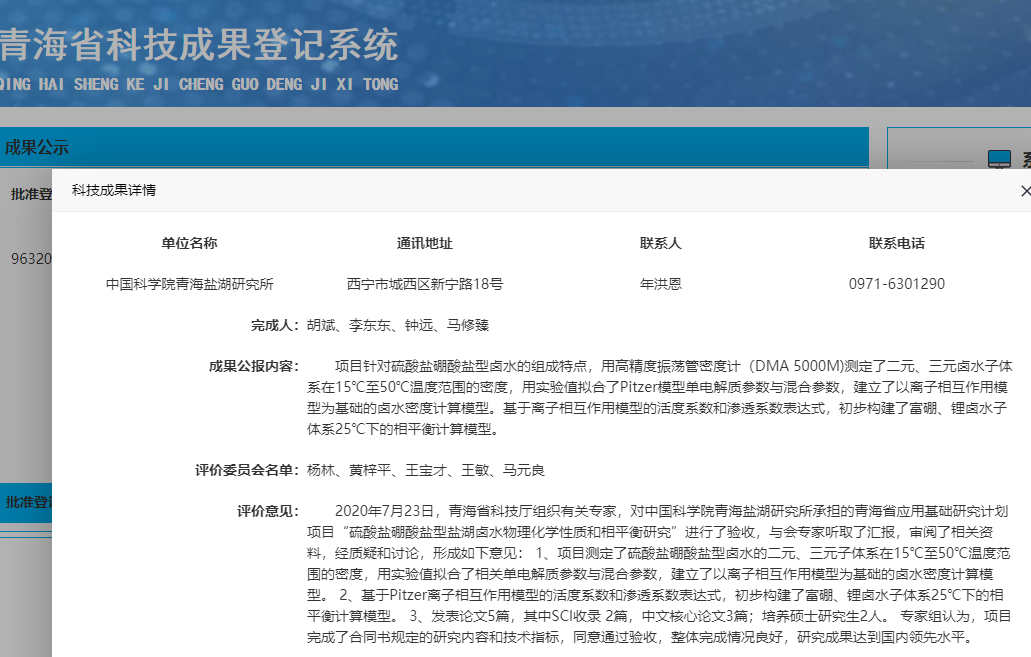Click the address 西宁市城西区新宁路18号

424,284
